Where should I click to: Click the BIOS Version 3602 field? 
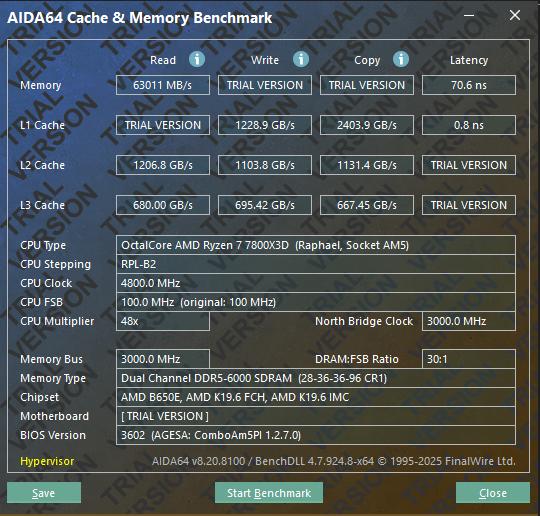coord(316,435)
